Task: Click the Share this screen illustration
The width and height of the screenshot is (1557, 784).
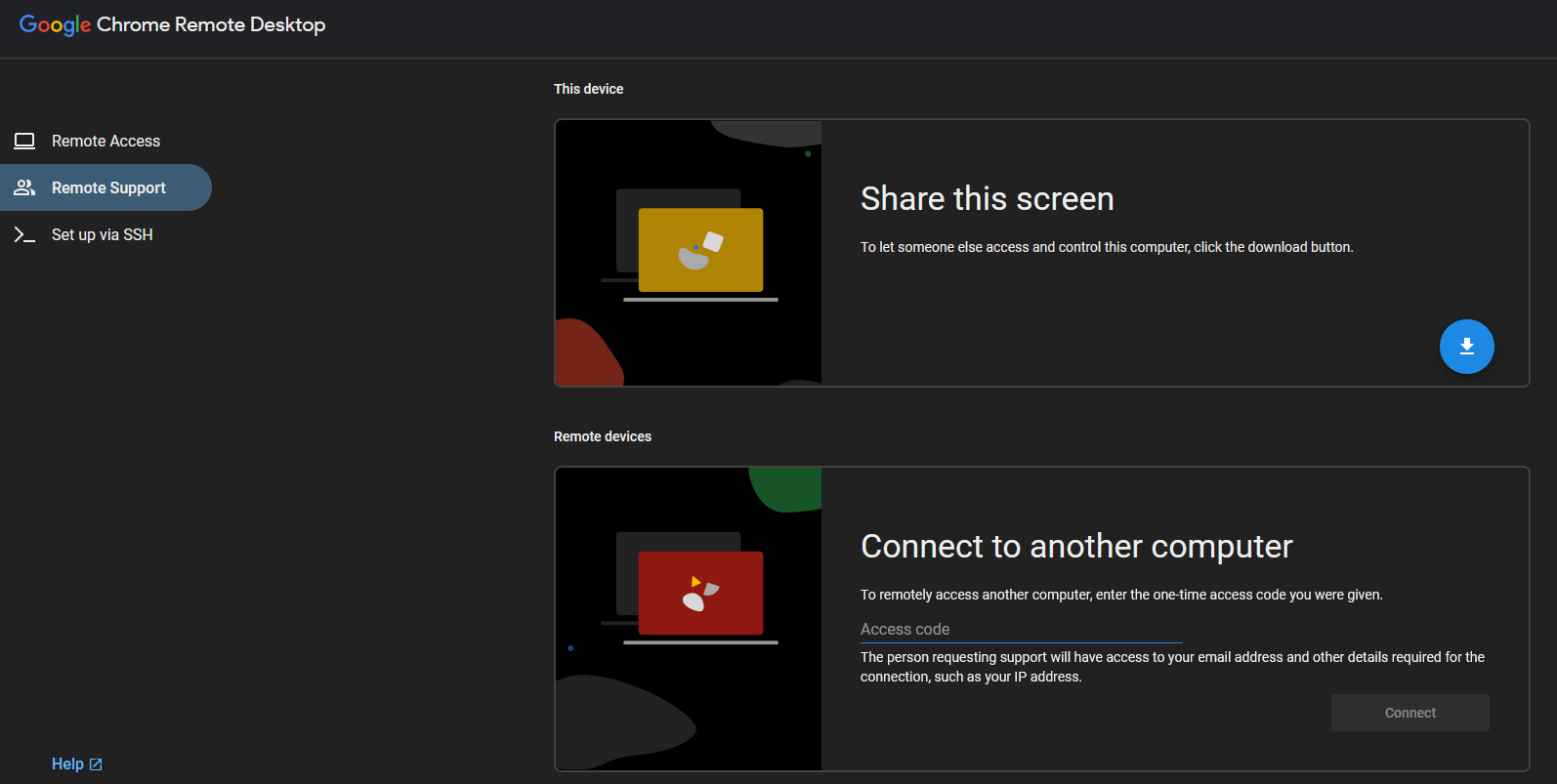Action: (x=689, y=253)
